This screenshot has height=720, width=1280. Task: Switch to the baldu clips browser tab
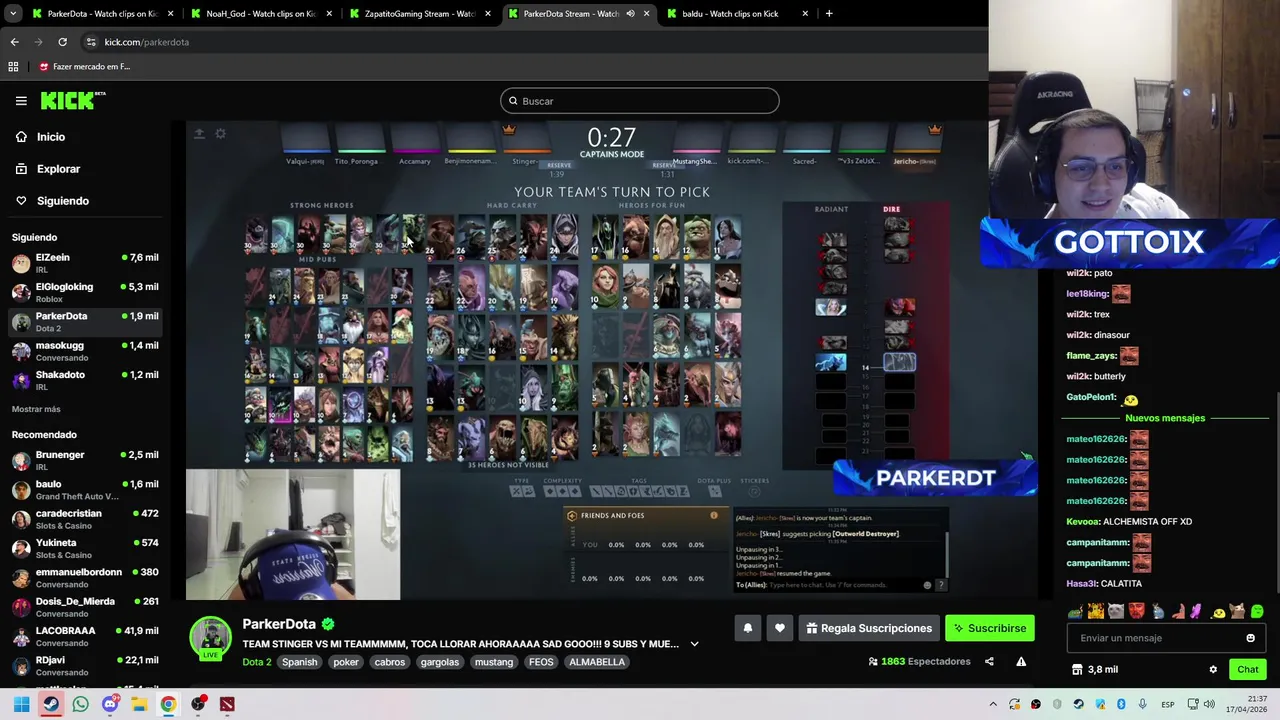point(738,13)
